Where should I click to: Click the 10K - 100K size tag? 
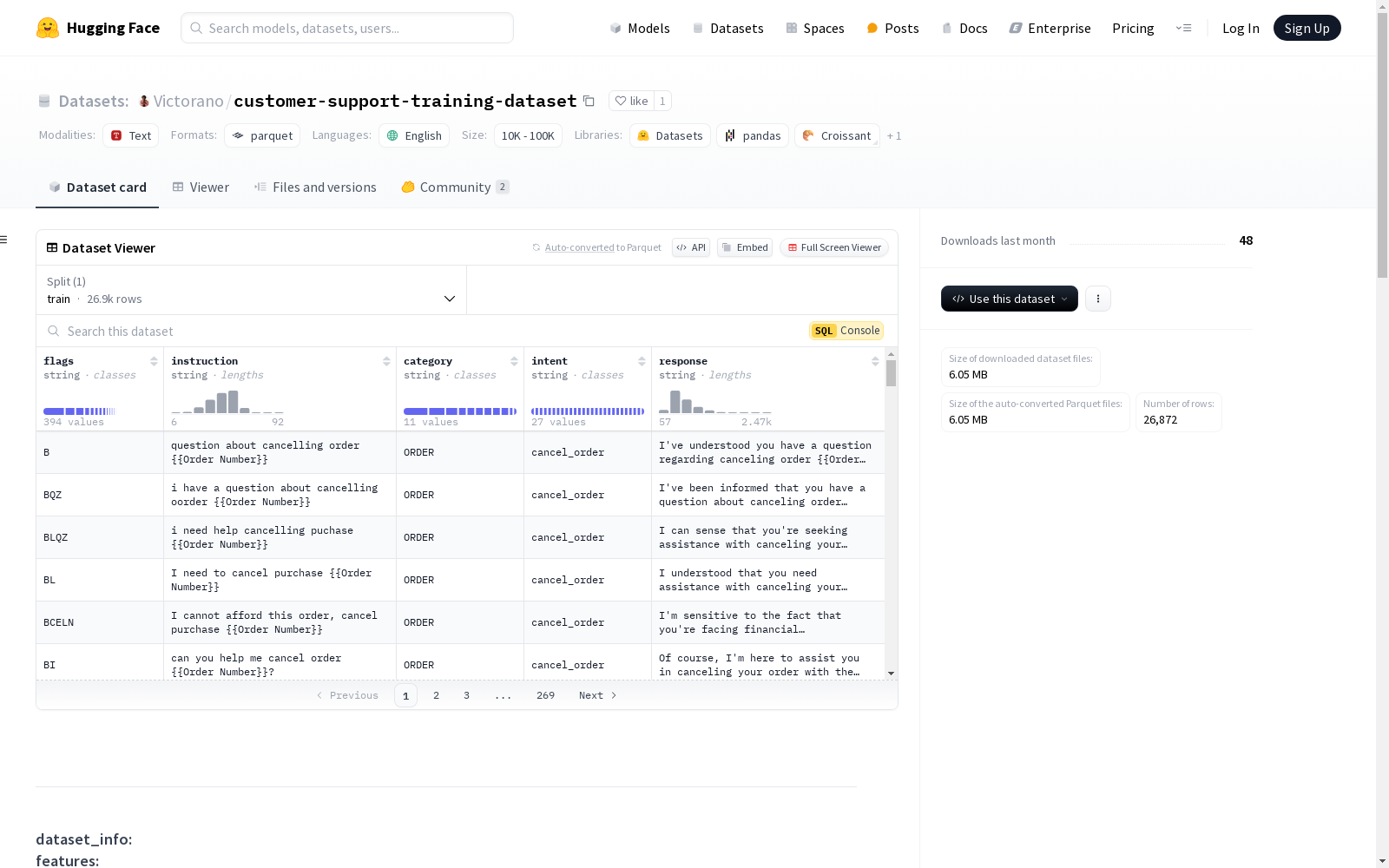(528, 135)
